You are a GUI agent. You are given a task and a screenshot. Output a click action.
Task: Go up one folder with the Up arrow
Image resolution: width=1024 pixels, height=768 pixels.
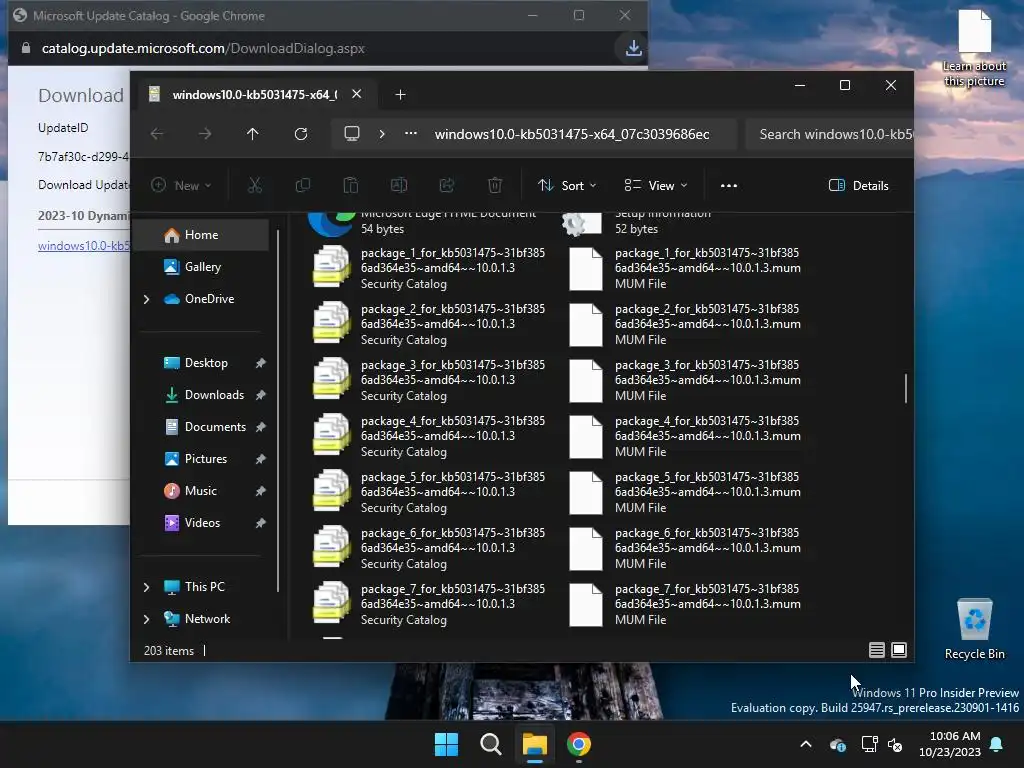[253, 134]
